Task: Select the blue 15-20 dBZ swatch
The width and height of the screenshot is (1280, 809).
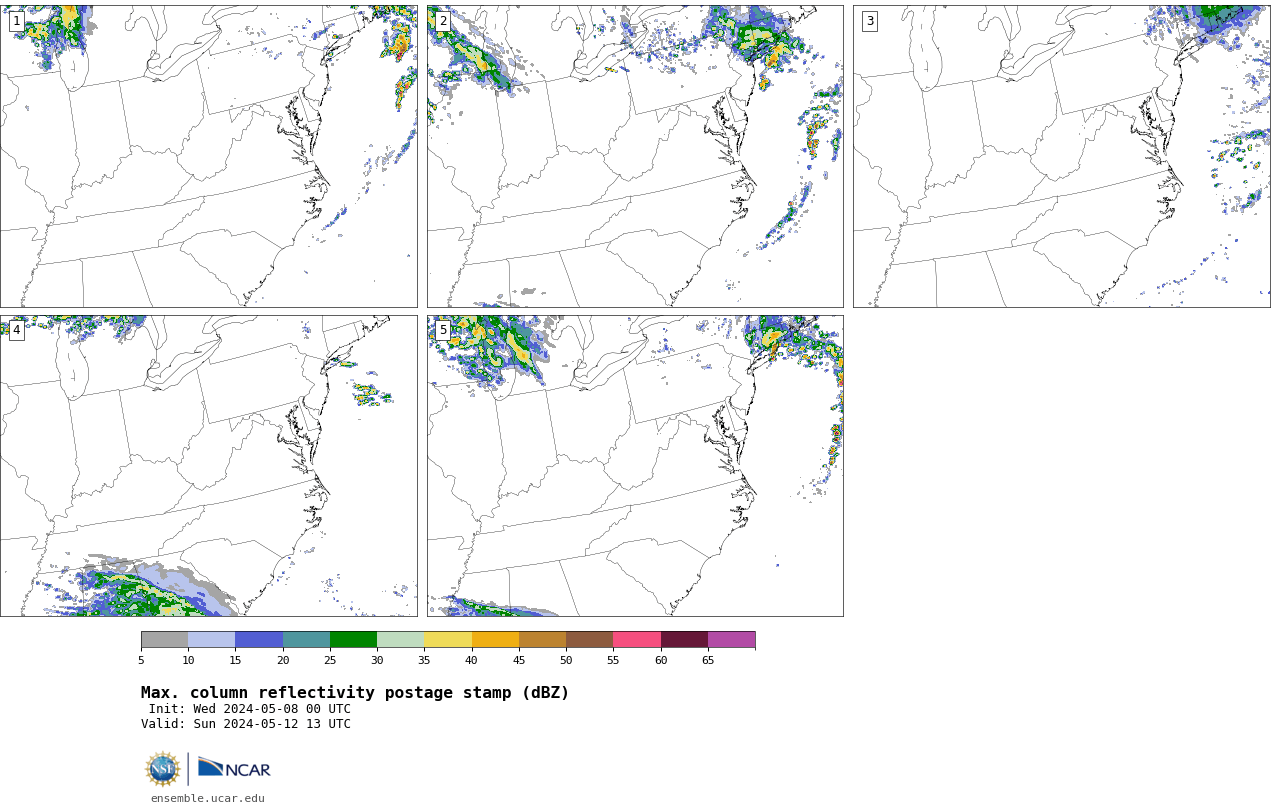Action: click(x=259, y=640)
